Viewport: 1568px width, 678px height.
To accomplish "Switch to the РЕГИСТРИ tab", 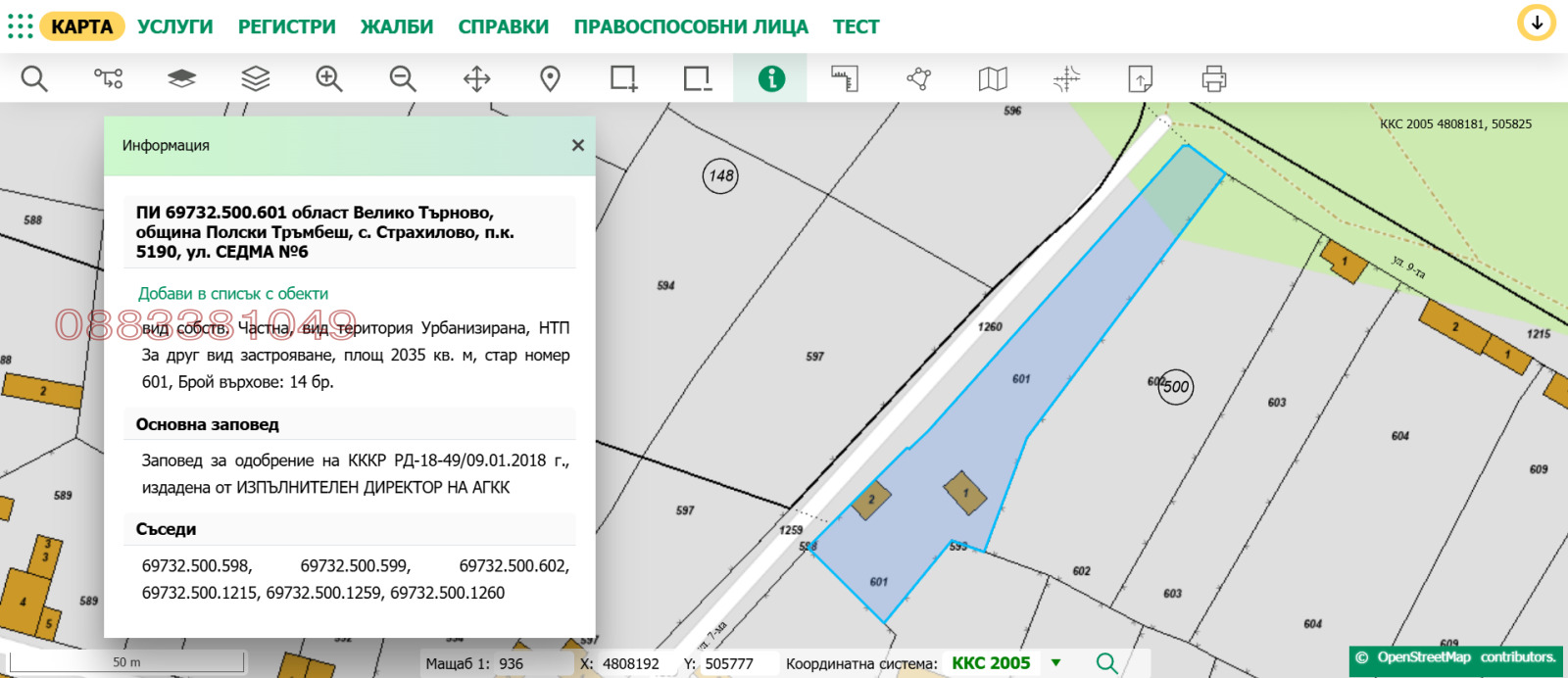I will point(286,26).
